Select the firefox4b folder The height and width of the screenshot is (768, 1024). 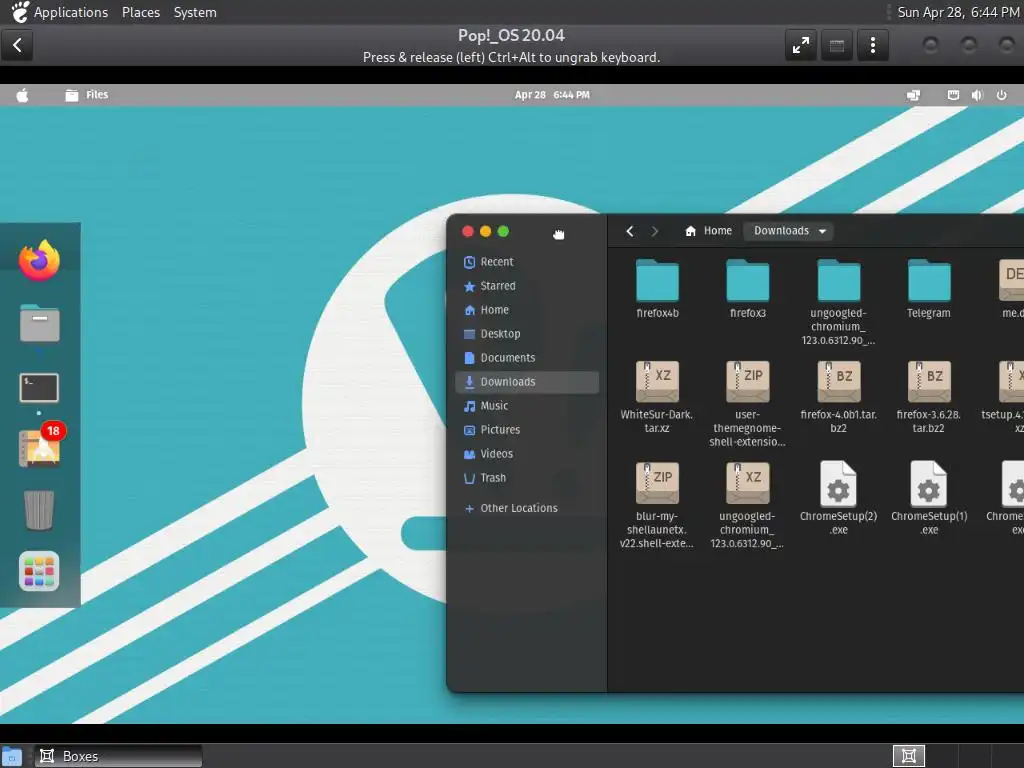click(658, 288)
